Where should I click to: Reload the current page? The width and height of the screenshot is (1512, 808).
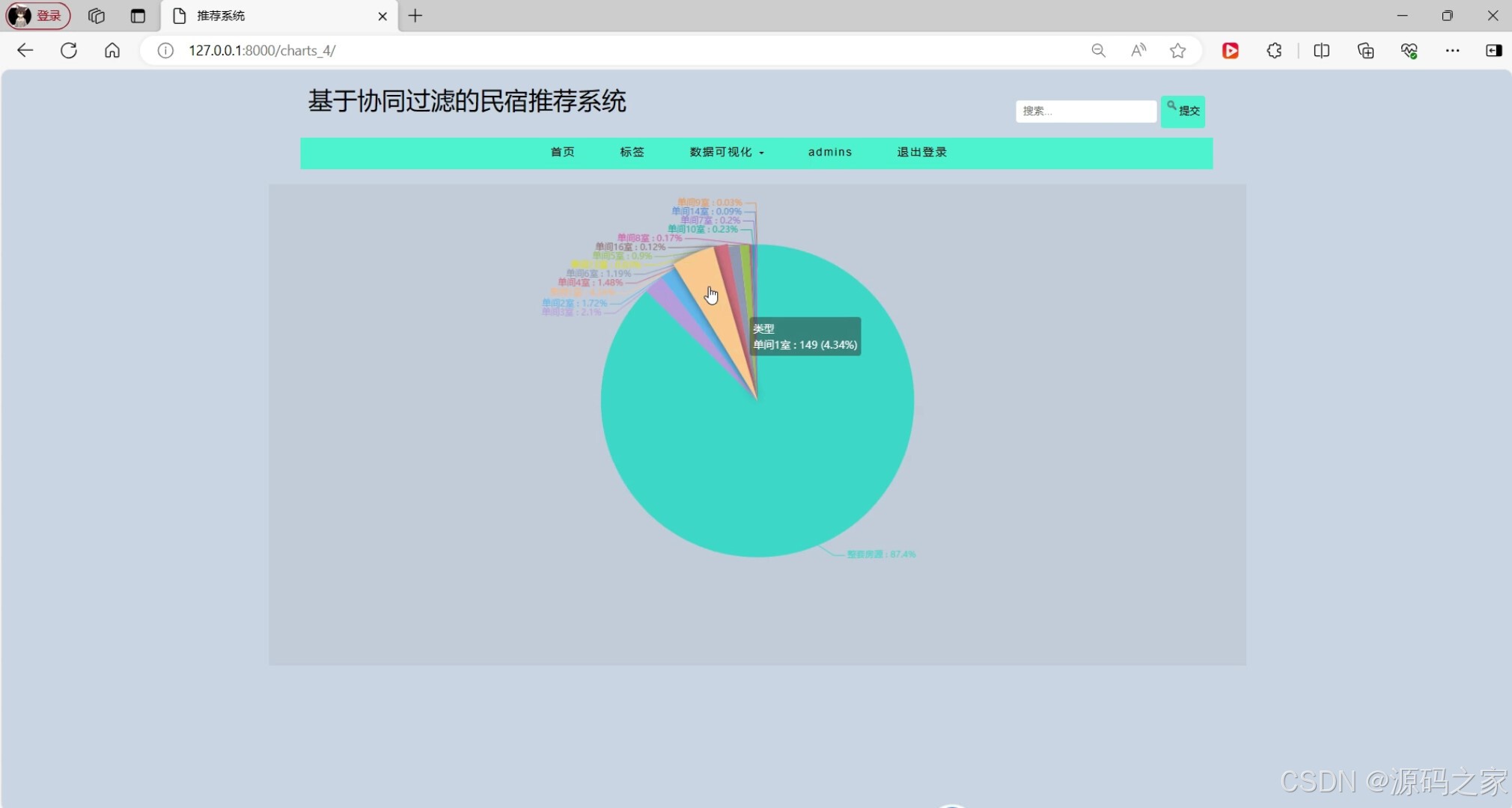[x=69, y=50]
